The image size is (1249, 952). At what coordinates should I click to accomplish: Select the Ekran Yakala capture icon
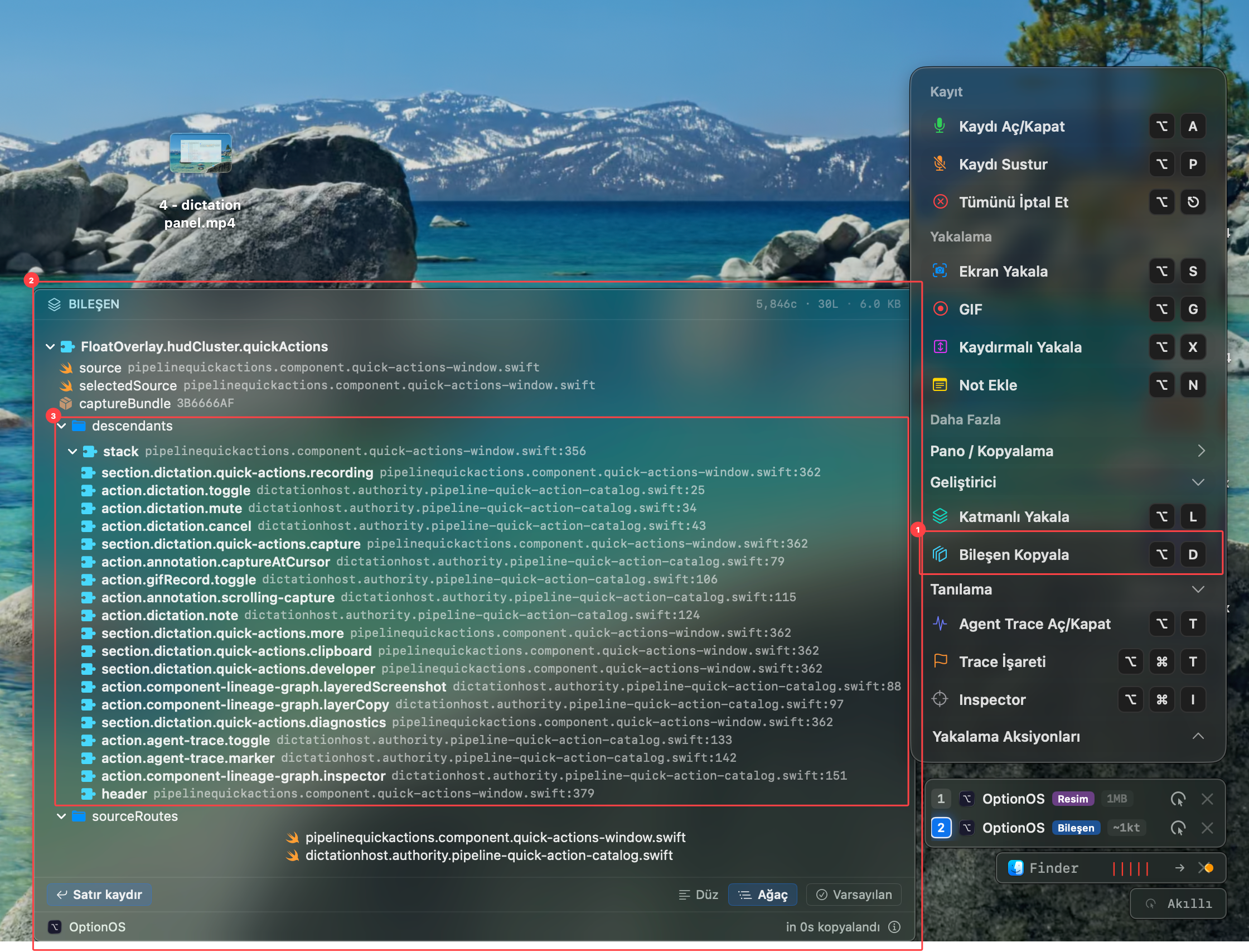tap(940, 271)
